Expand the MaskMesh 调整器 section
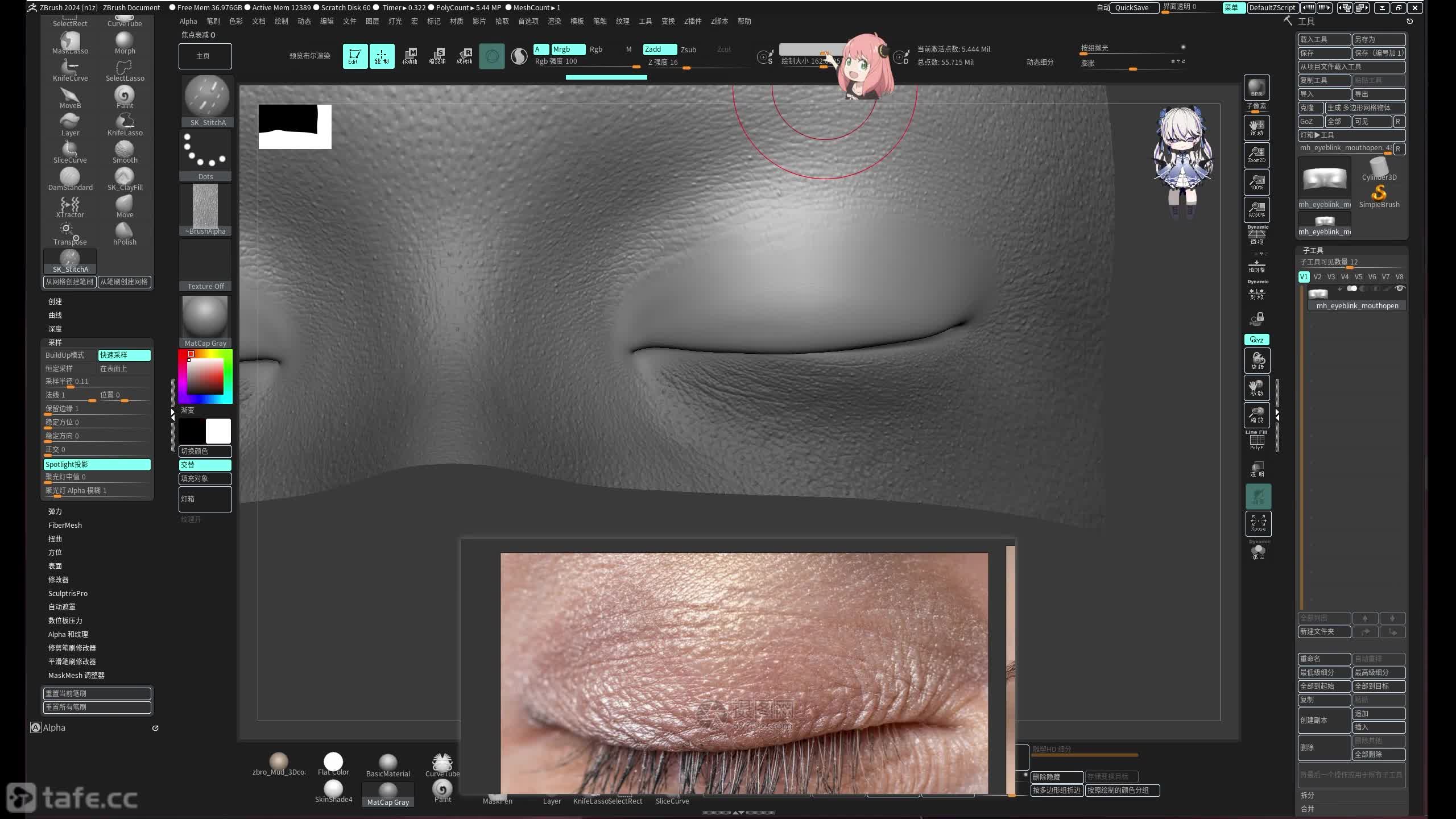 point(76,675)
